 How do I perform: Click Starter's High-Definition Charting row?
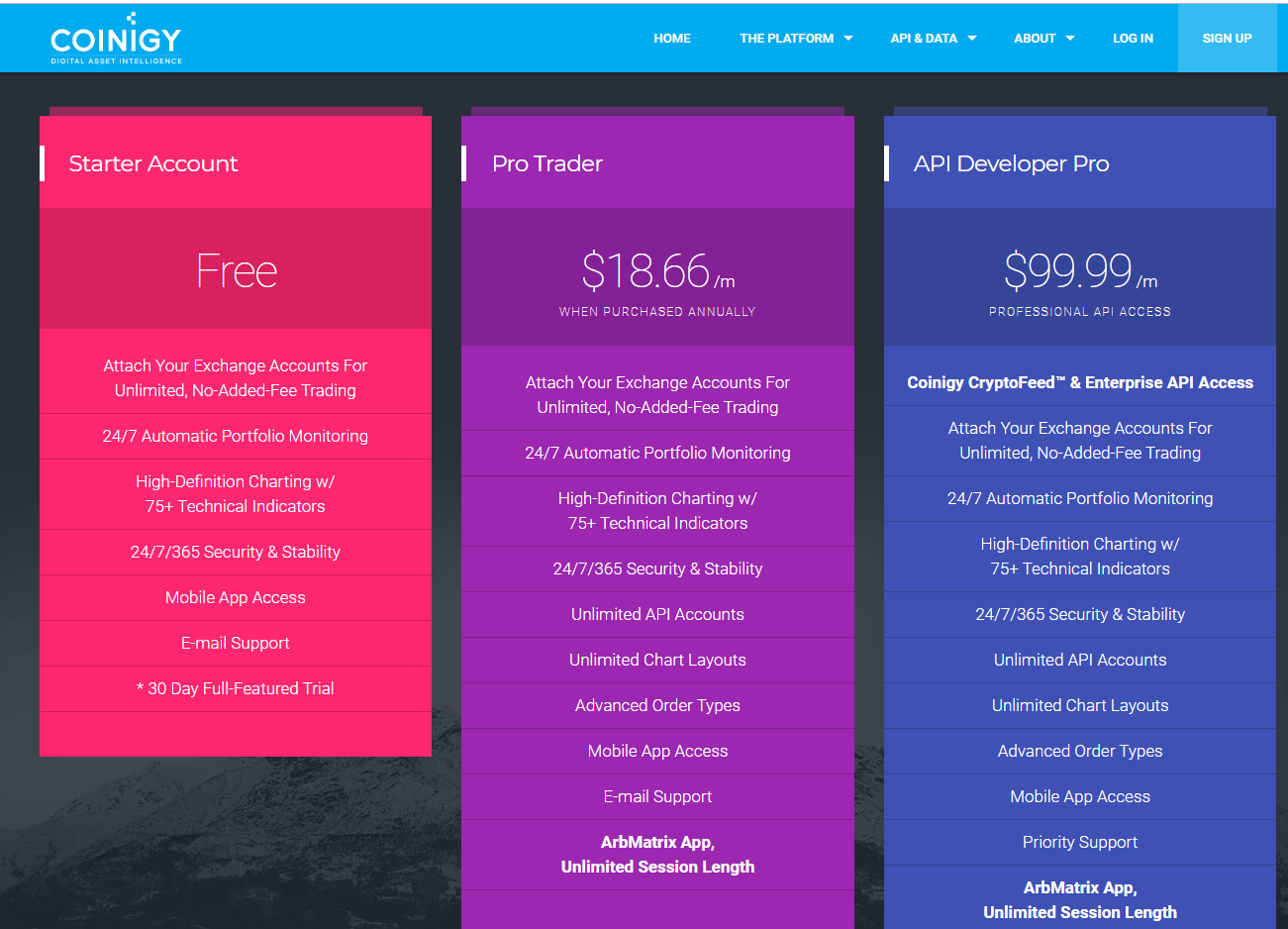[x=236, y=493]
